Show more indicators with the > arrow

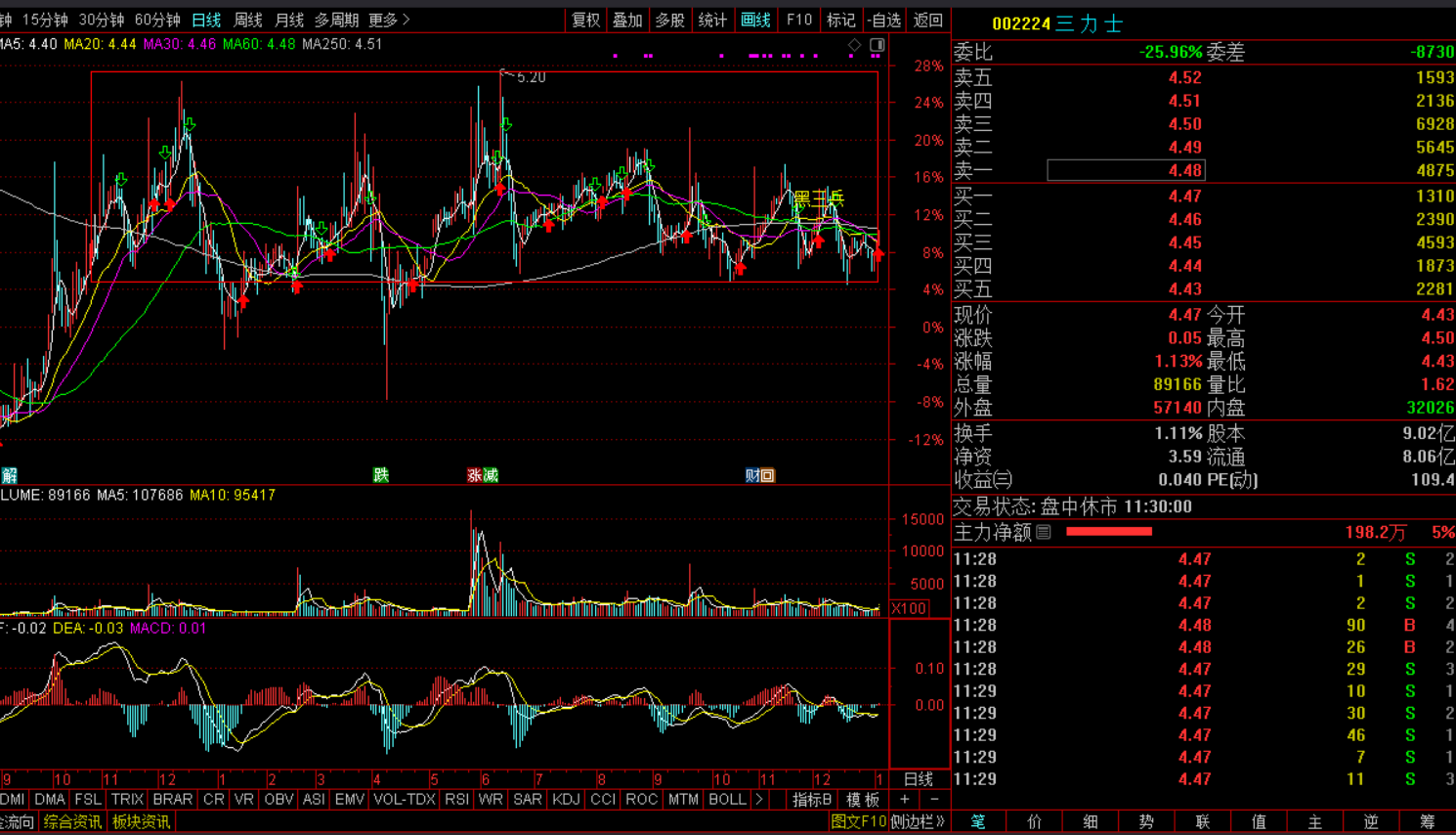pyautogui.click(x=759, y=800)
